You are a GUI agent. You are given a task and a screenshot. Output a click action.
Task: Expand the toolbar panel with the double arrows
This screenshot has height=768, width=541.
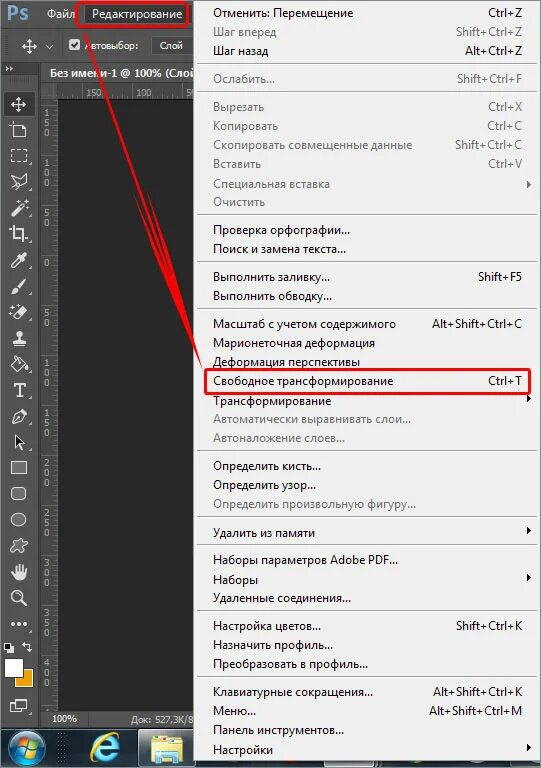pos(9,69)
